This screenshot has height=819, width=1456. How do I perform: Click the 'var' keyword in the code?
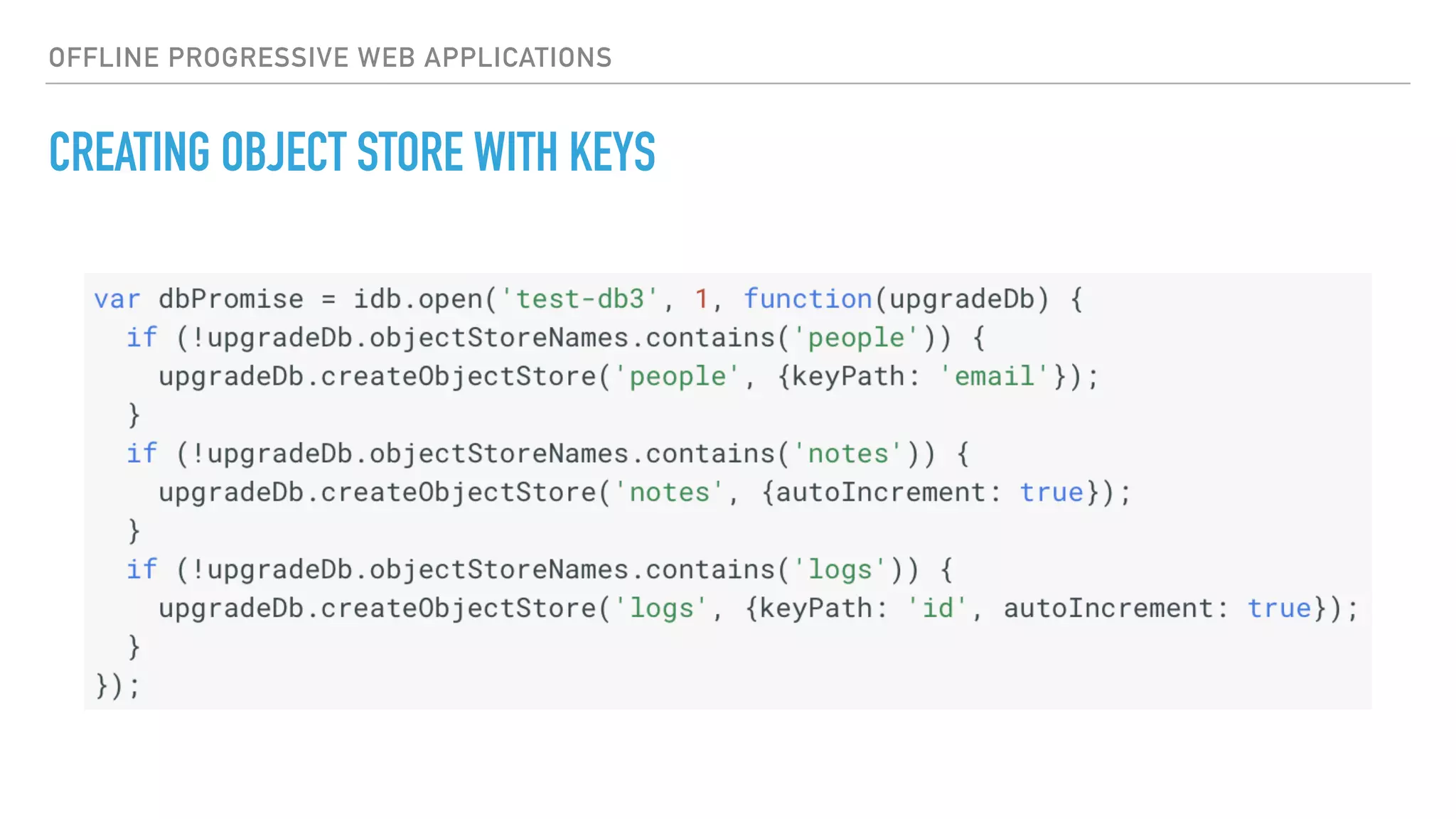tap(117, 299)
